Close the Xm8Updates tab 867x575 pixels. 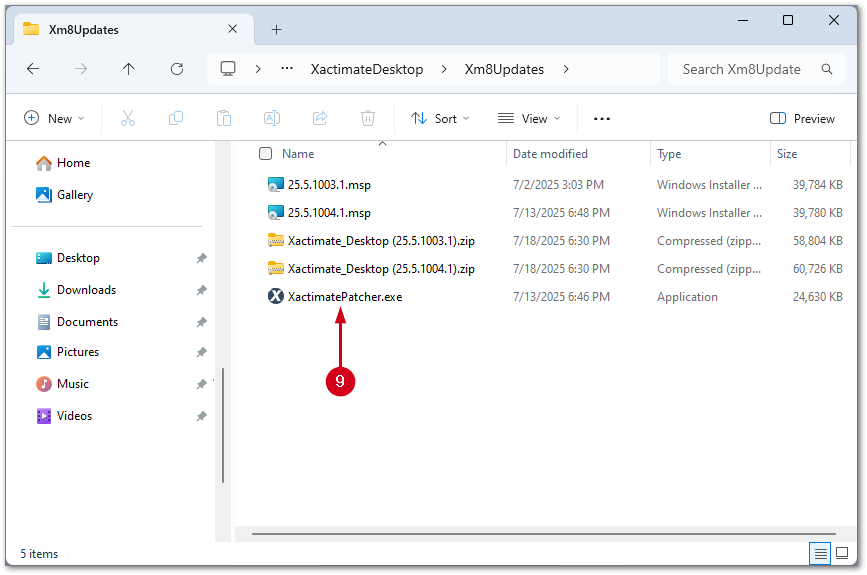(233, 29)
